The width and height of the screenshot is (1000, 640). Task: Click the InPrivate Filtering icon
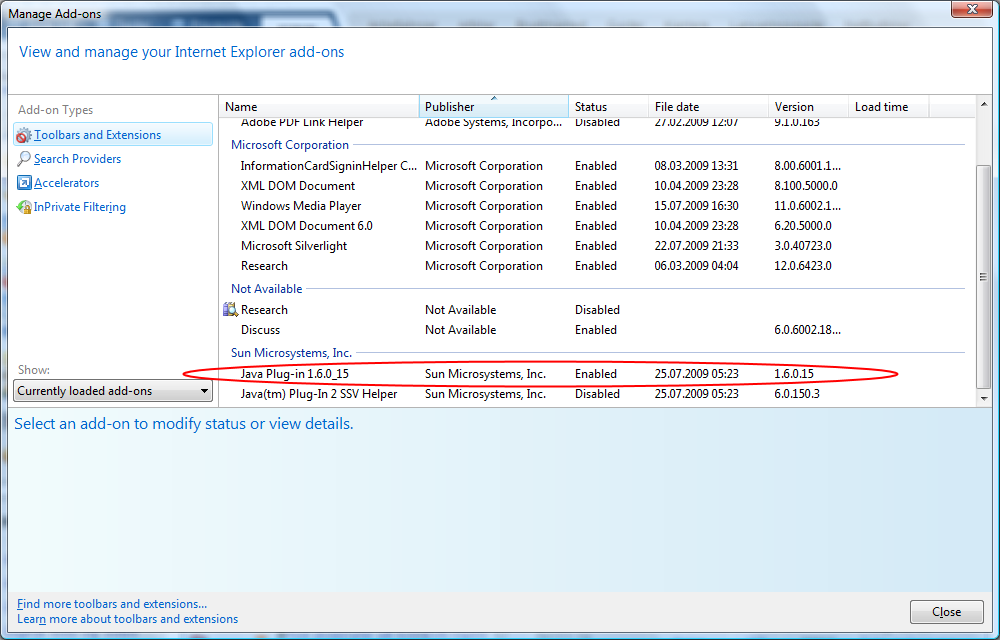tap(24, 207)
